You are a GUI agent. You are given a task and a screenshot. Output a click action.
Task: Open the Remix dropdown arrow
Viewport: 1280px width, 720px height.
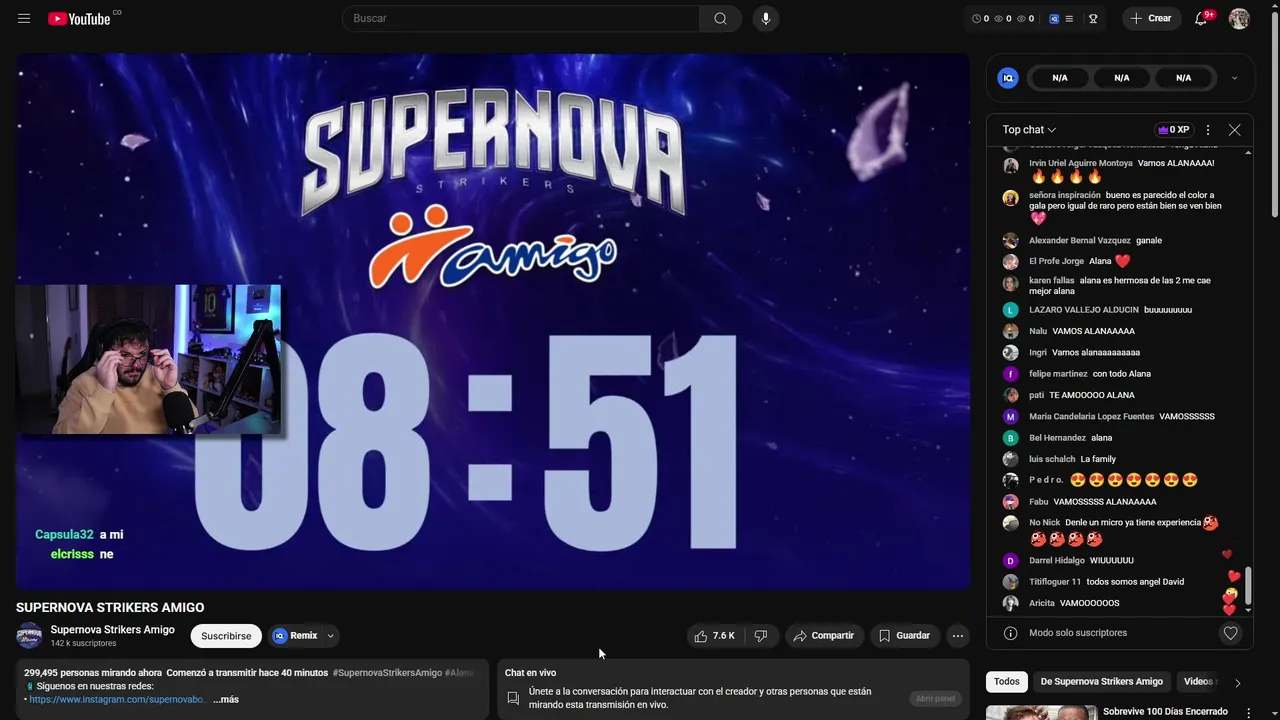330,636
